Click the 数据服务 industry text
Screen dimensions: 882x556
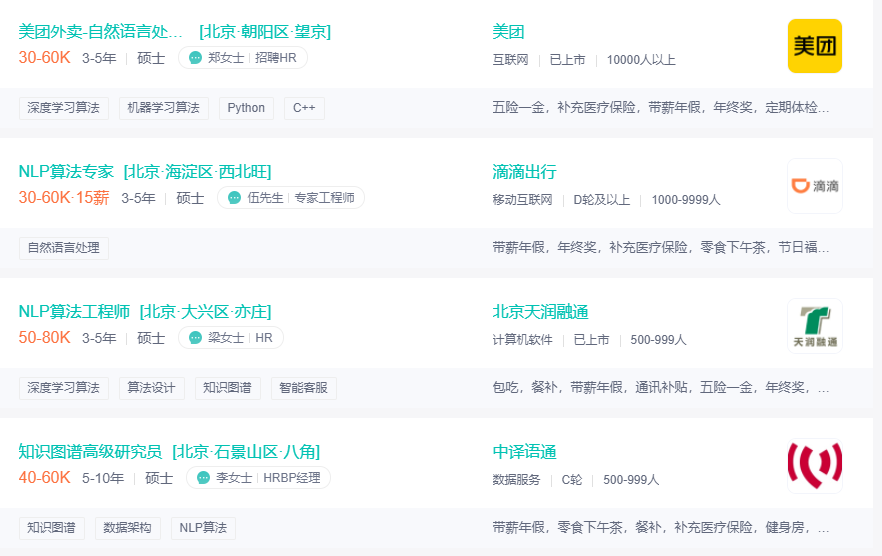[x=516, y=480]
